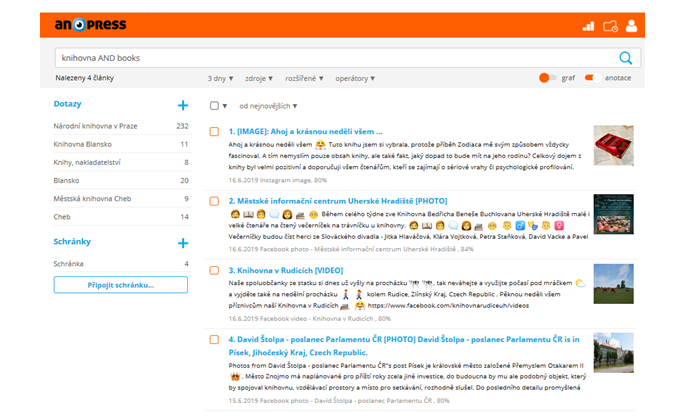The width and height of the screenshot is (700, 416).
Task: Check the box for article 1
Action: pos(214,131)
